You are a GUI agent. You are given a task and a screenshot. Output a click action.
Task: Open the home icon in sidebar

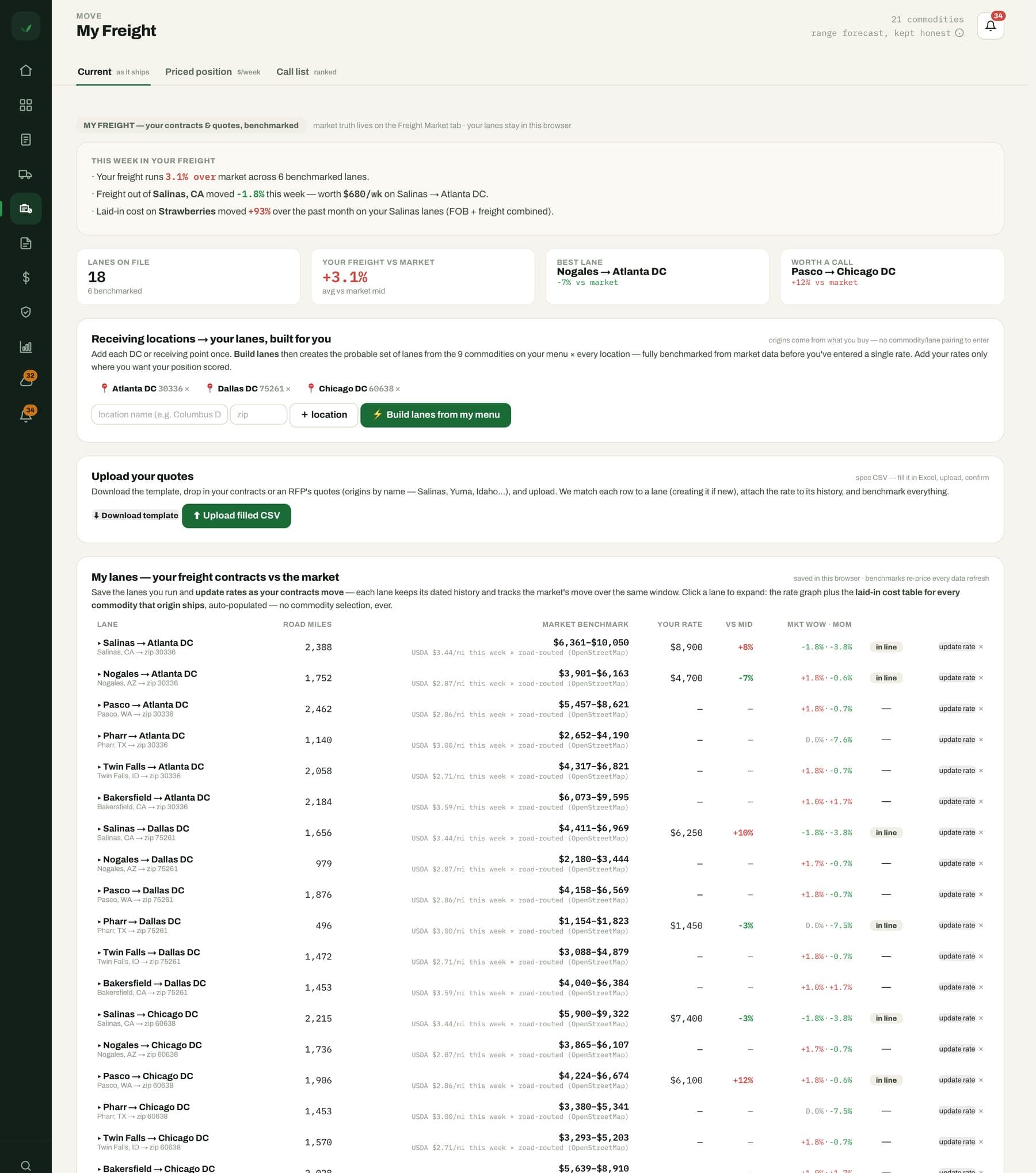click(26, 70)
